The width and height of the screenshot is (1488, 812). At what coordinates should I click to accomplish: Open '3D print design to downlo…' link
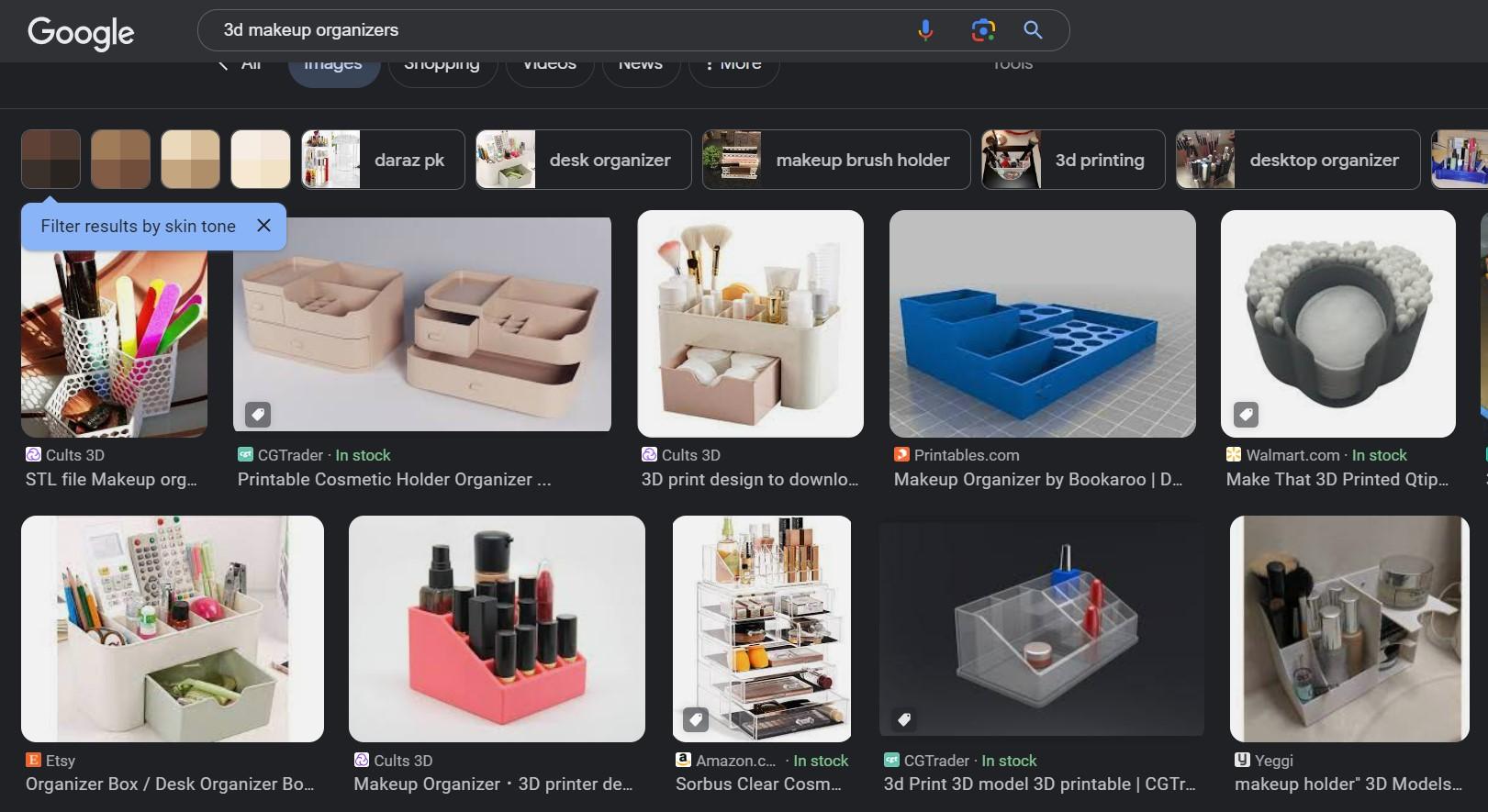coord(750,480)
